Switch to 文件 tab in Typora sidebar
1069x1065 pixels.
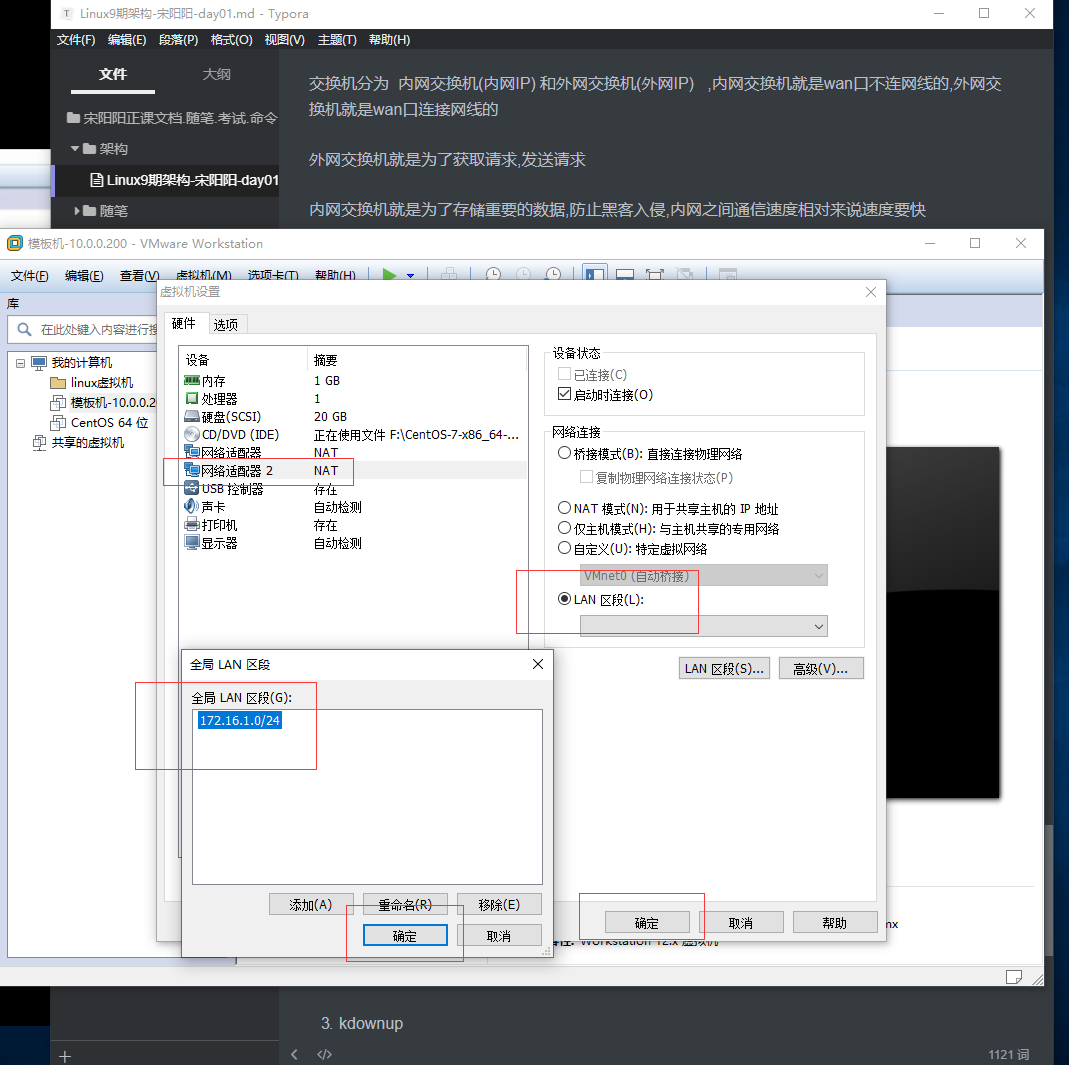click(112, 74)
